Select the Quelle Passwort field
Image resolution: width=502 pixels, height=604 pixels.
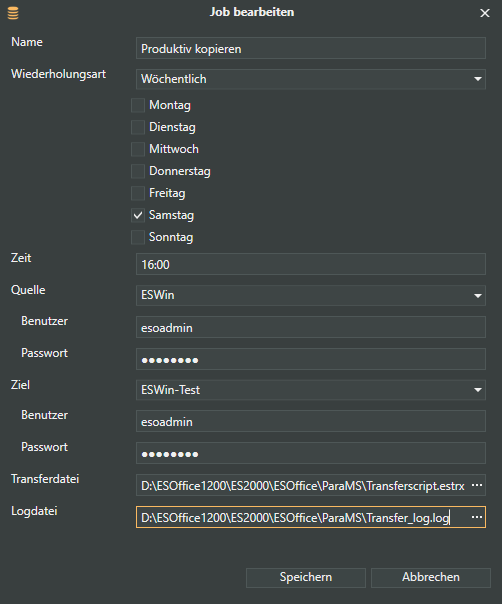(x=311, y=359)
